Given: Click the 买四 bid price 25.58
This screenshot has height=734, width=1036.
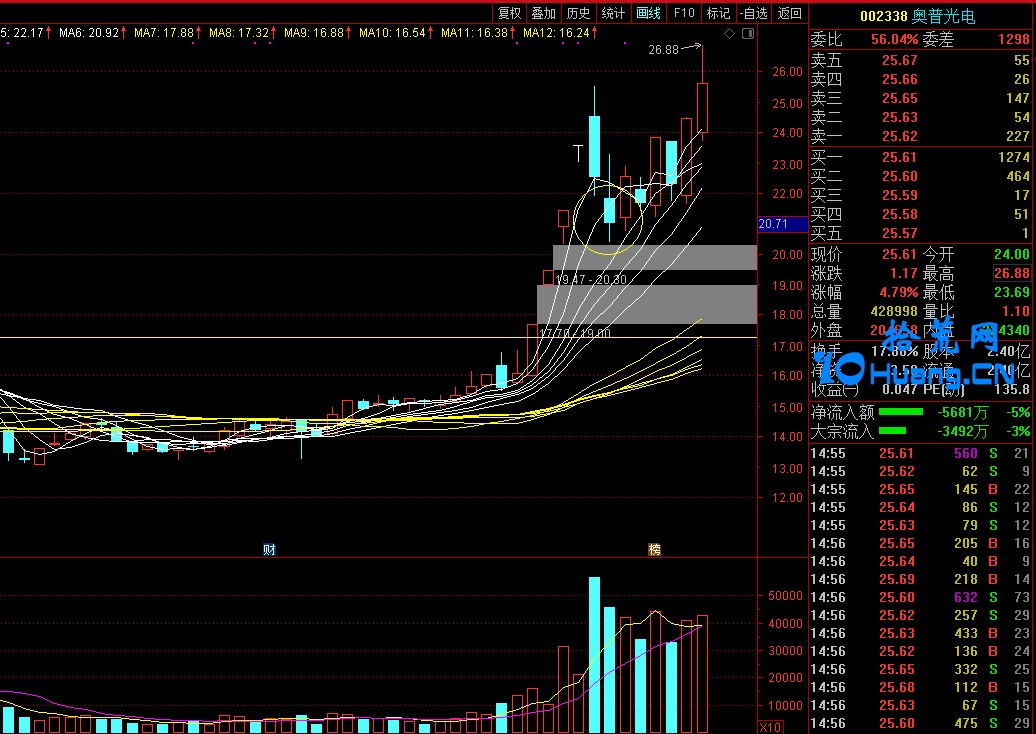Looking at the screenshot, I should tap(899, 215).
